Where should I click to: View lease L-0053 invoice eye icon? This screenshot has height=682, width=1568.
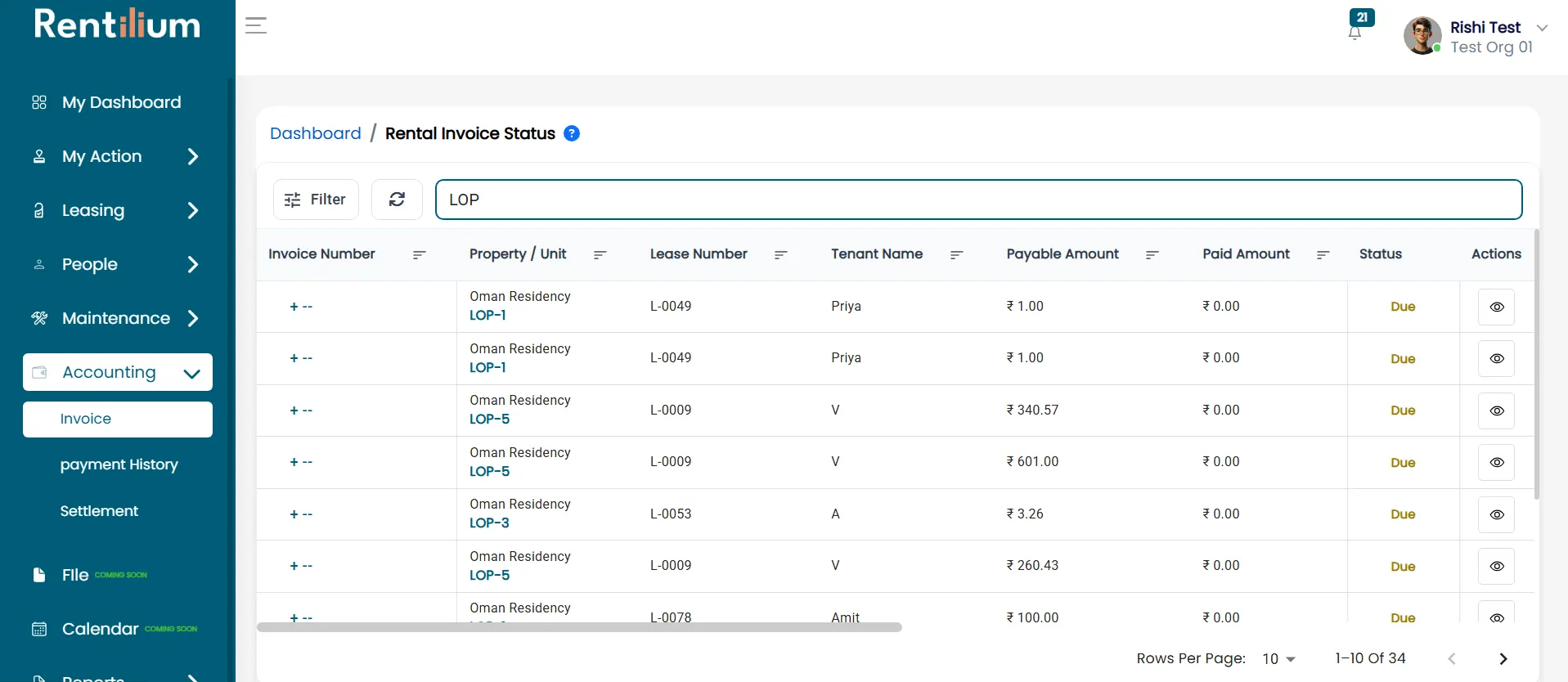pyautogui.click(x=1496, y=514)
